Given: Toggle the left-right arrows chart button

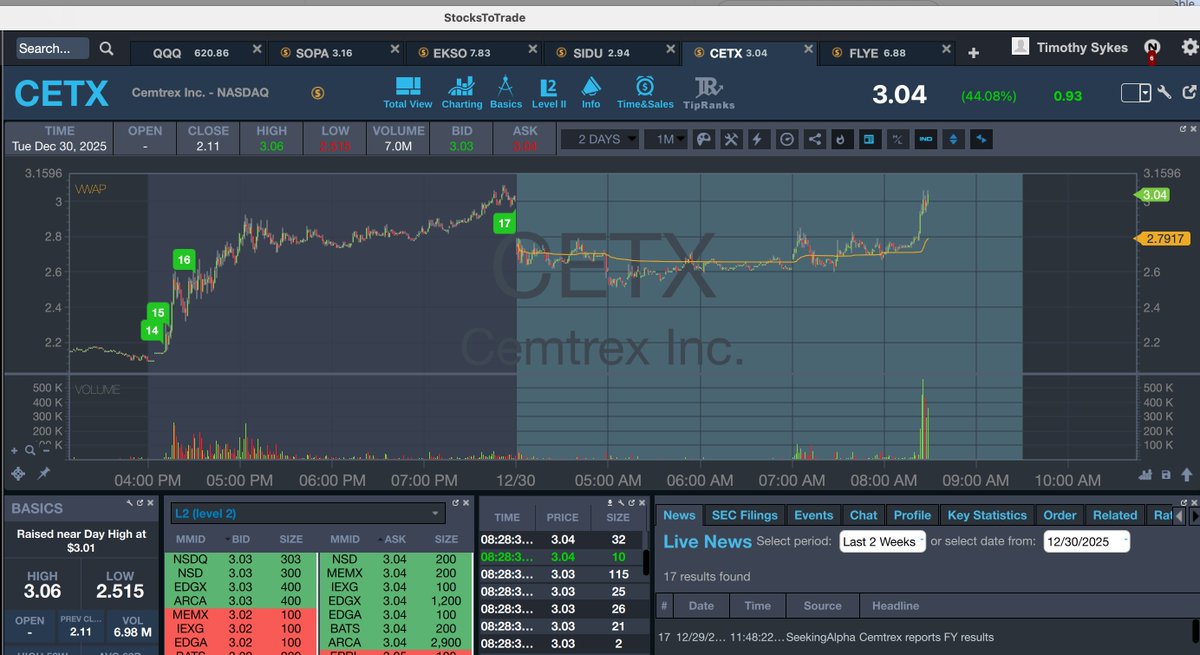Looking at the screenshot, I should pyautogui.click(x=981, y=140).
